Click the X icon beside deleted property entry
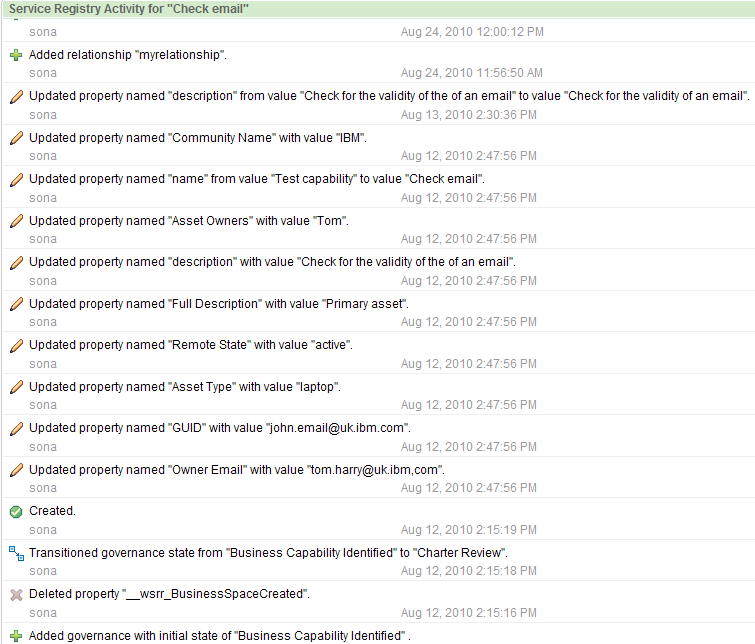This screenshot has width=755, height=644. point(15,594)
